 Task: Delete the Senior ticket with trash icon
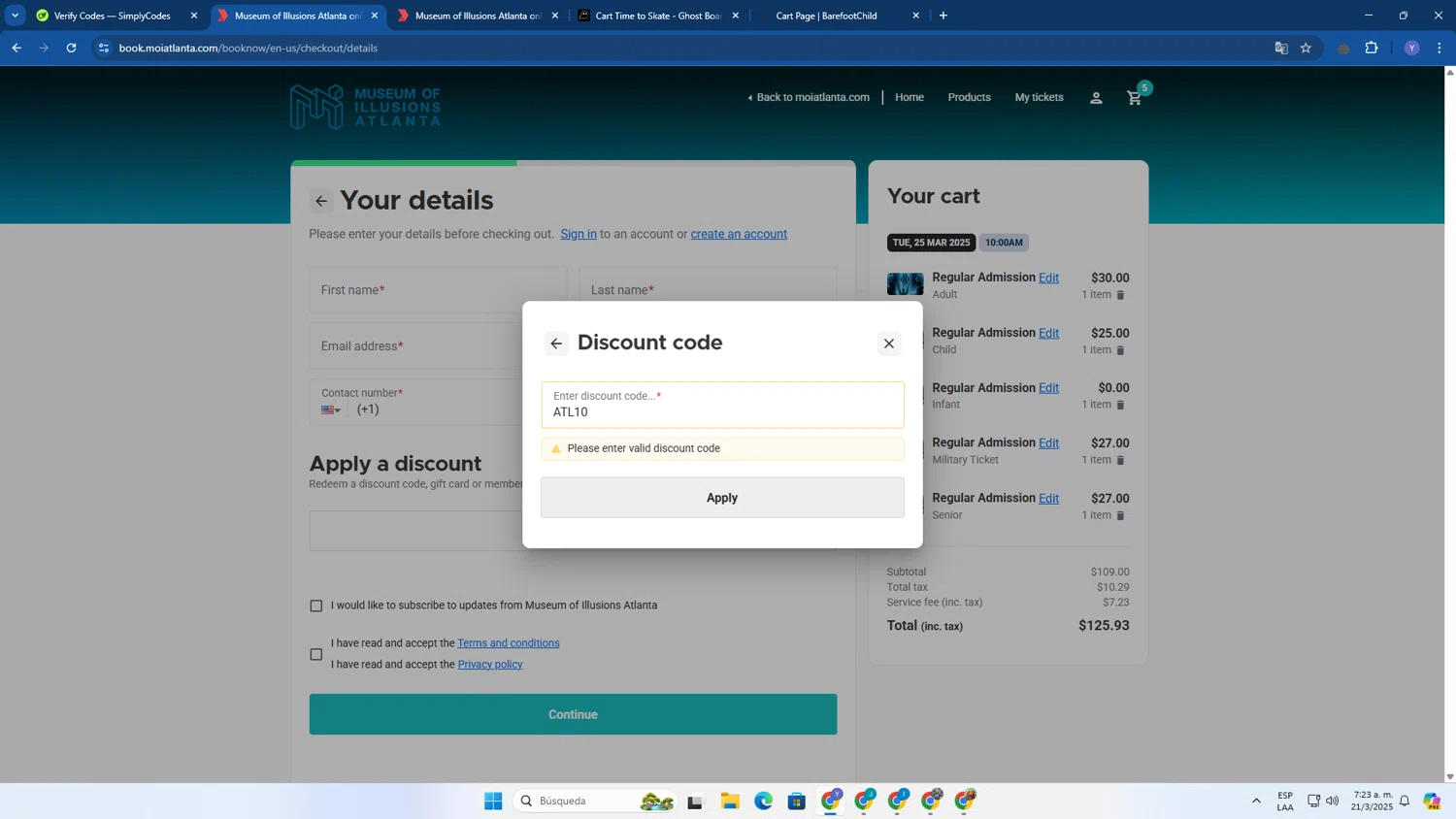pyautogui.click(x=1120, y=515)
